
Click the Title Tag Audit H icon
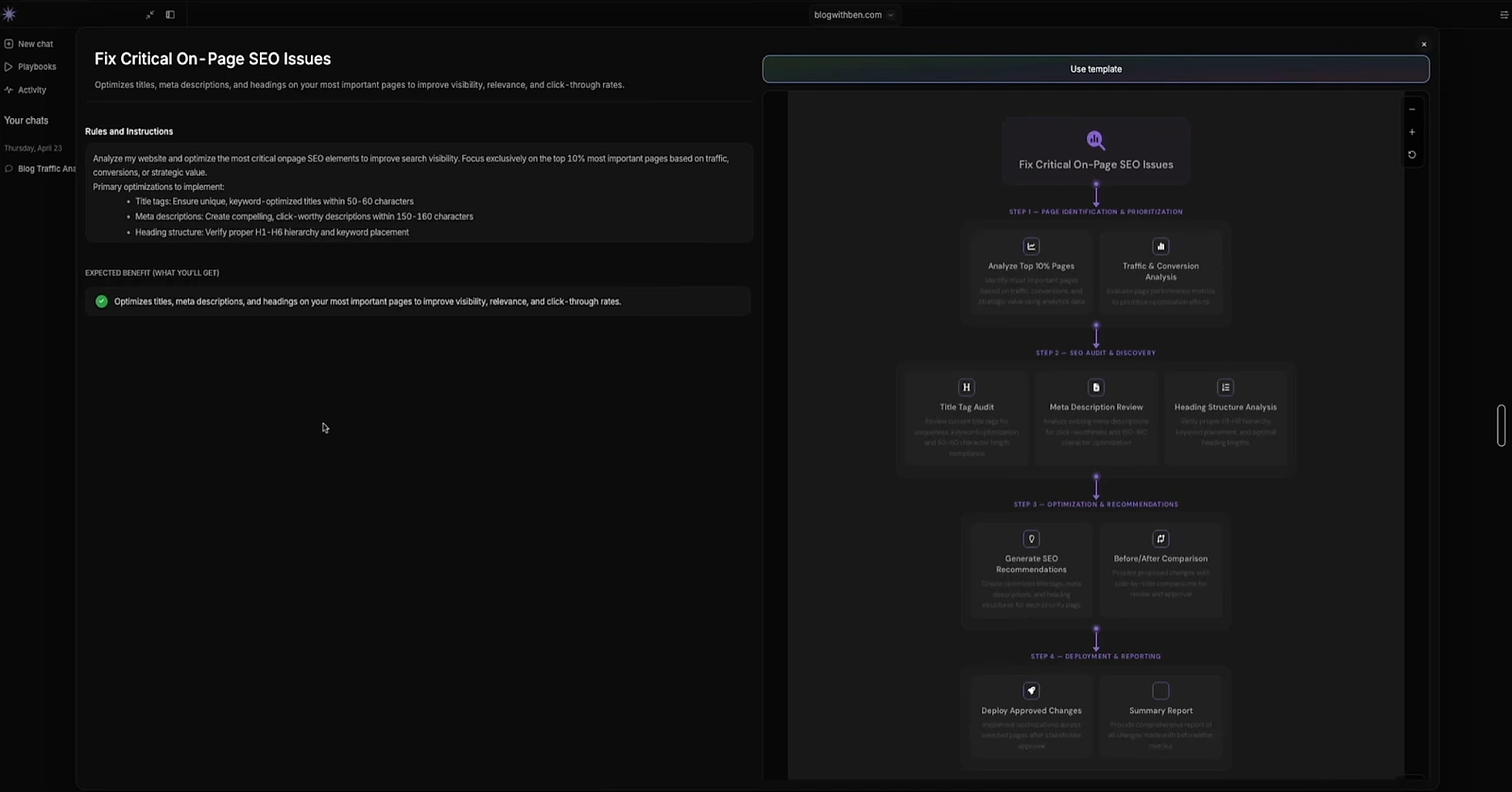pyautogui.click(x=967, y=387)
